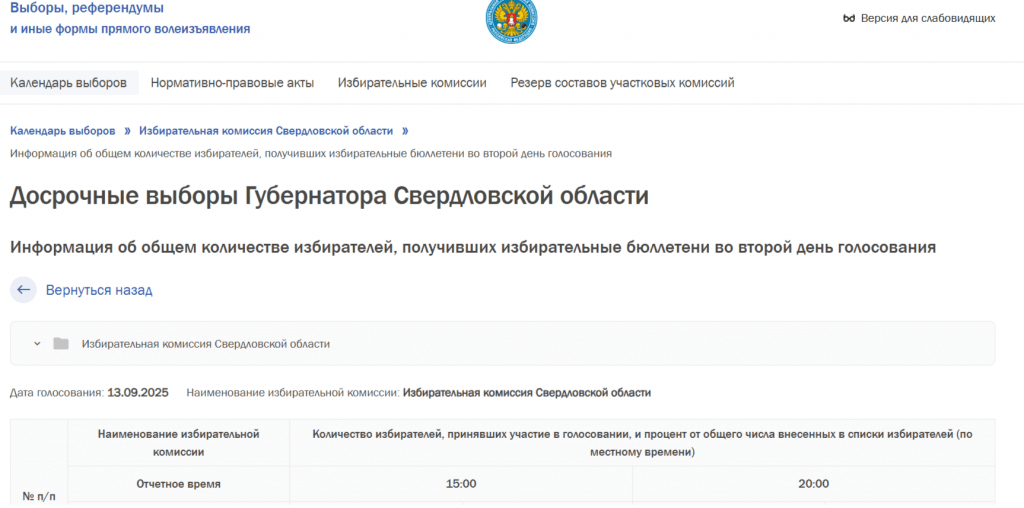Click the Досрочные выборы Губернатора page heading
The height and width of the screenshot is (508, 1024).
(329, 196)
